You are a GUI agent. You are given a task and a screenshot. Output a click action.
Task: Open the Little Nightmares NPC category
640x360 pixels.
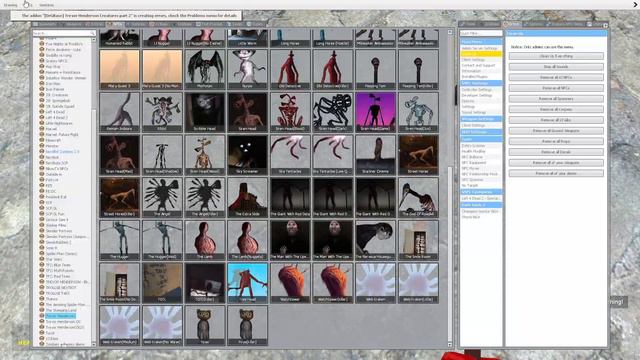(59, 123)
